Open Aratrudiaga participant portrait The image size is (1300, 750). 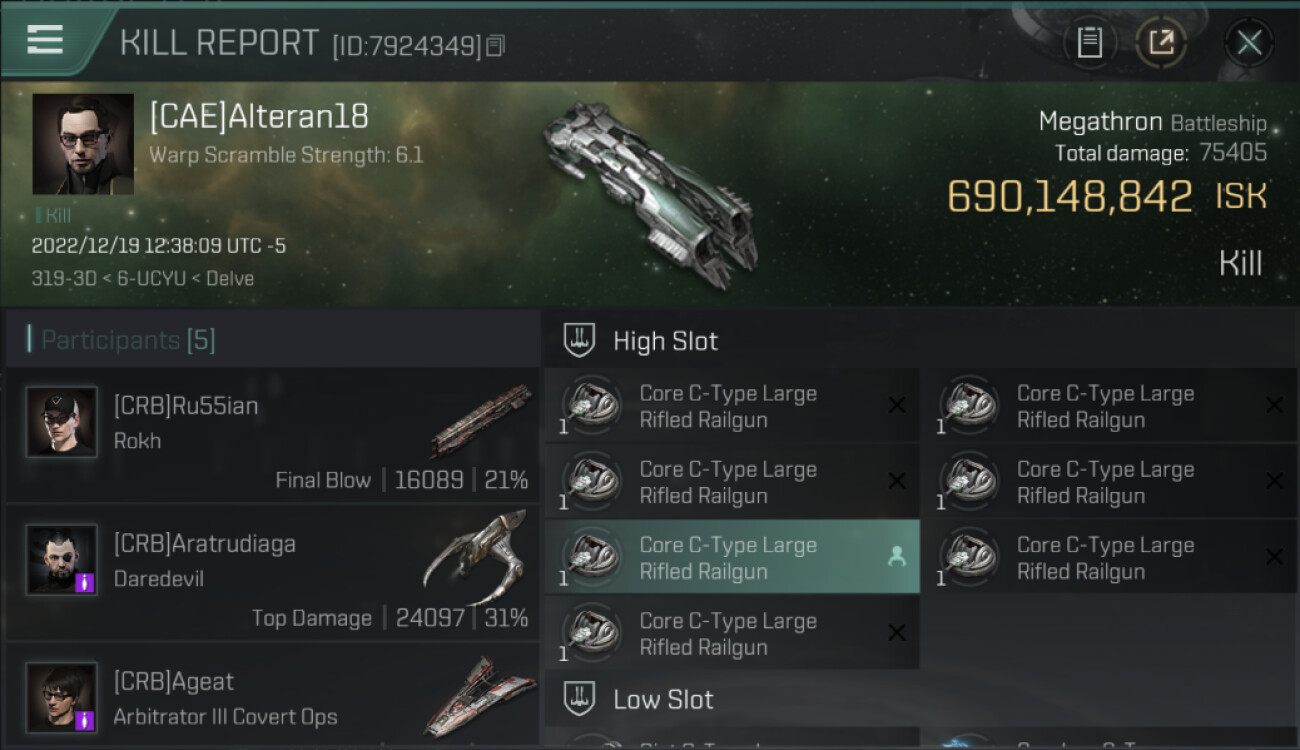(62, 560)
